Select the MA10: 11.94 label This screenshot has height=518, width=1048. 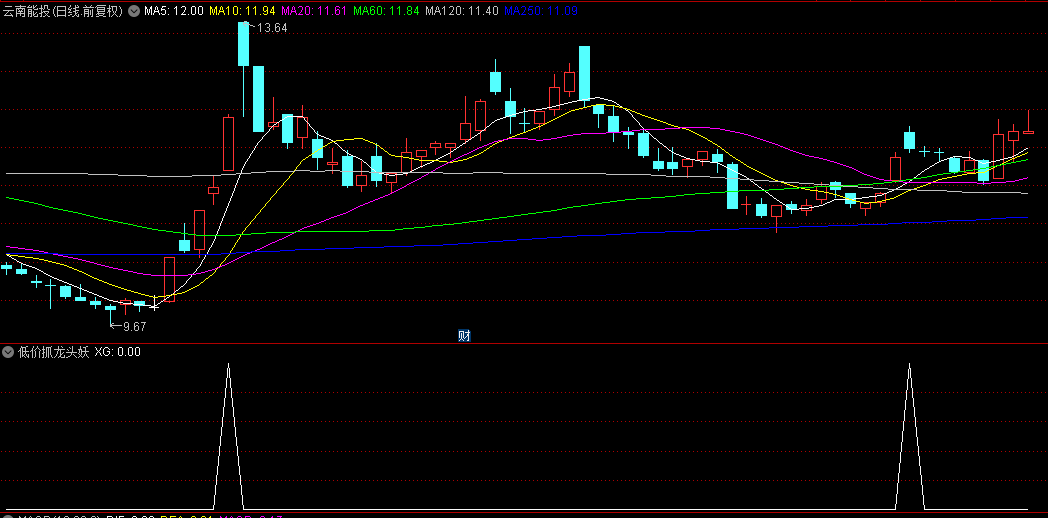[243, 11]
